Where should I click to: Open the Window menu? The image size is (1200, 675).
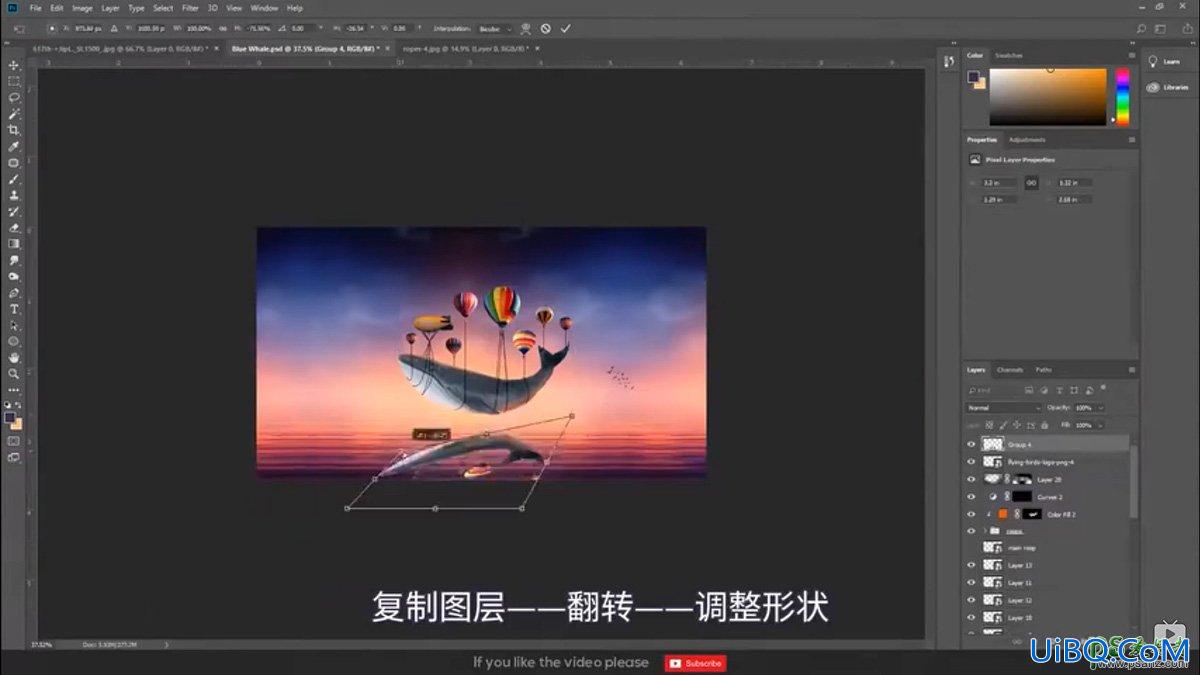(264, 8)
